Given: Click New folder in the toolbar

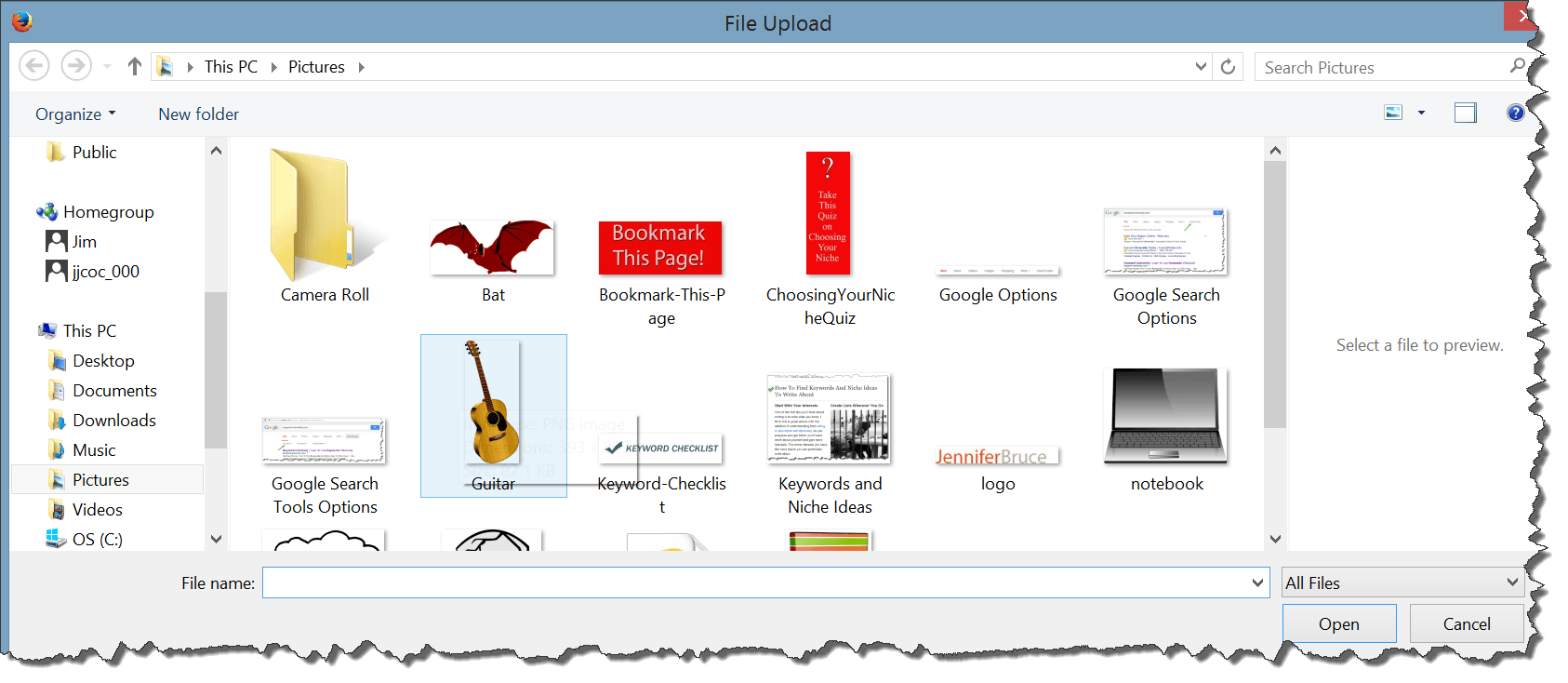Looking at the screenshot, I should pos(198,114).
